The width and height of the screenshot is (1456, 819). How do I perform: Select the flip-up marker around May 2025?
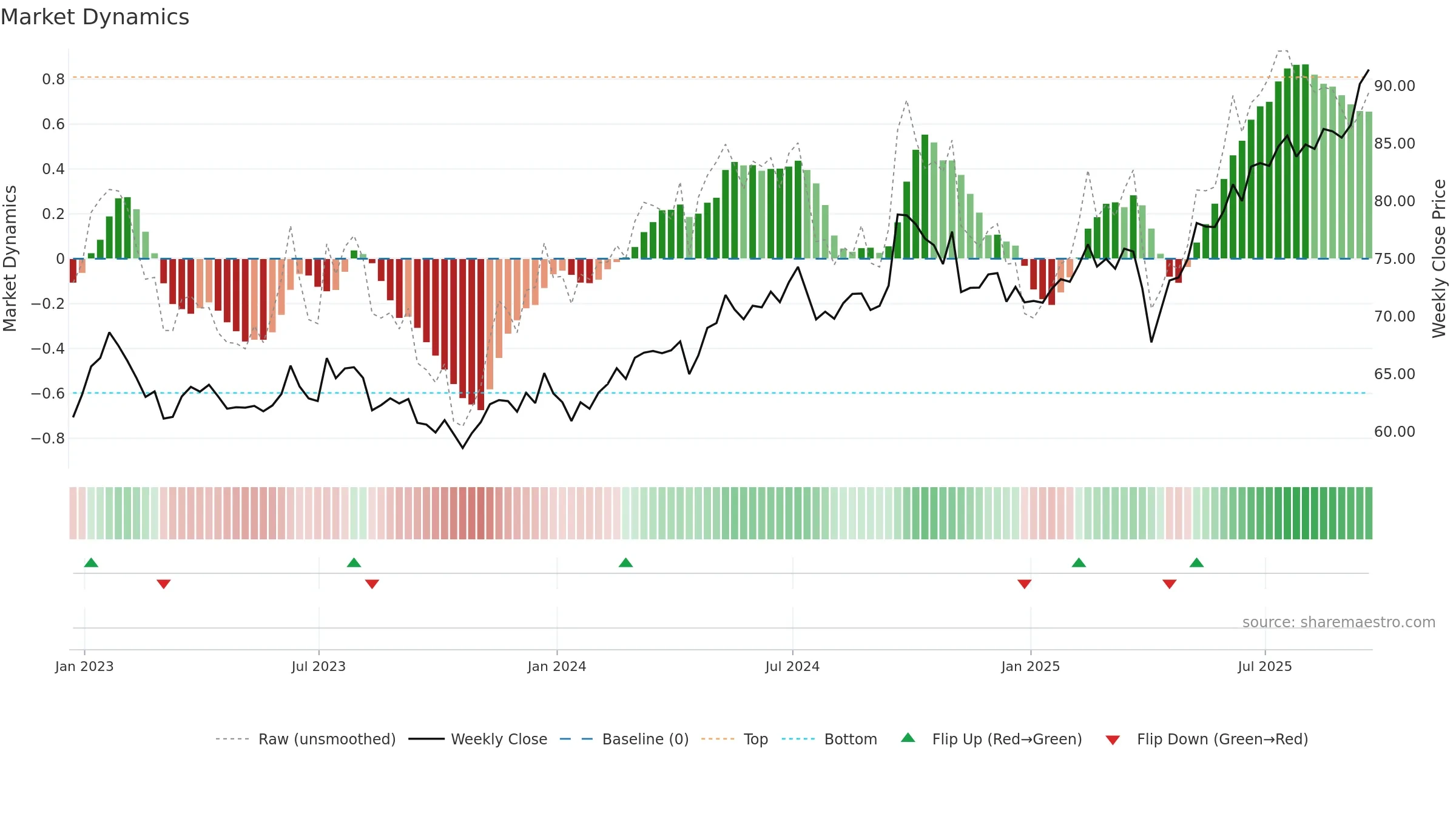coord(1196,562)
